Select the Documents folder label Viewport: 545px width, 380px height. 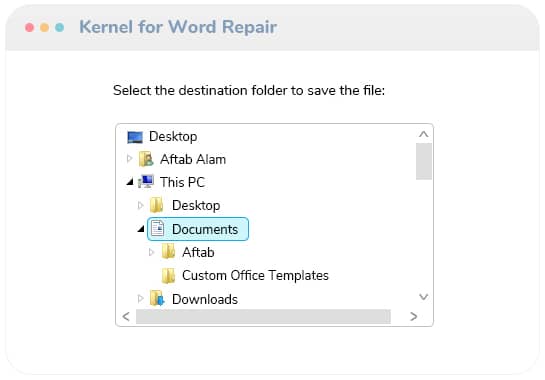pos(205,229)
